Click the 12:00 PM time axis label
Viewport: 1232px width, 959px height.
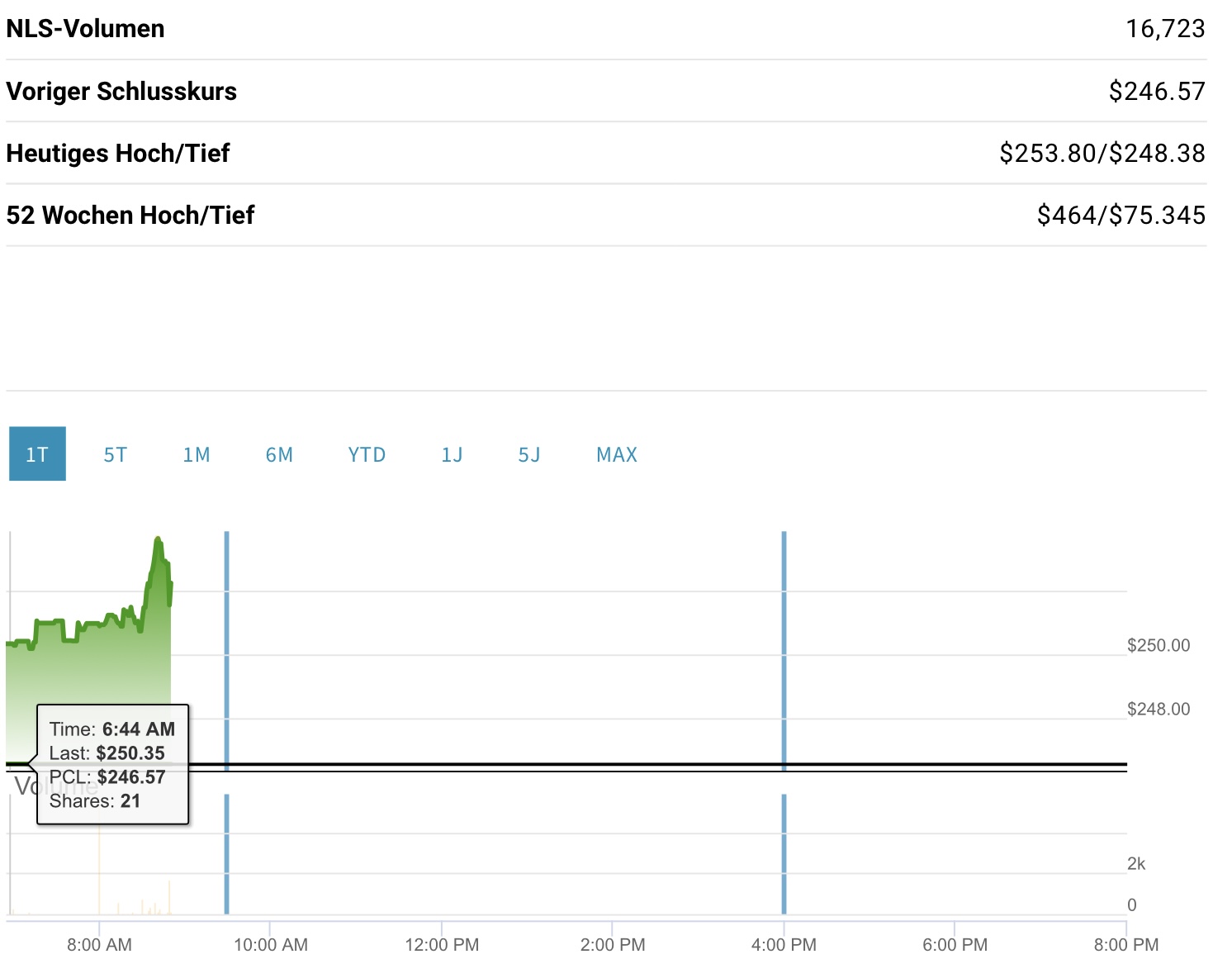click(442, 944)
